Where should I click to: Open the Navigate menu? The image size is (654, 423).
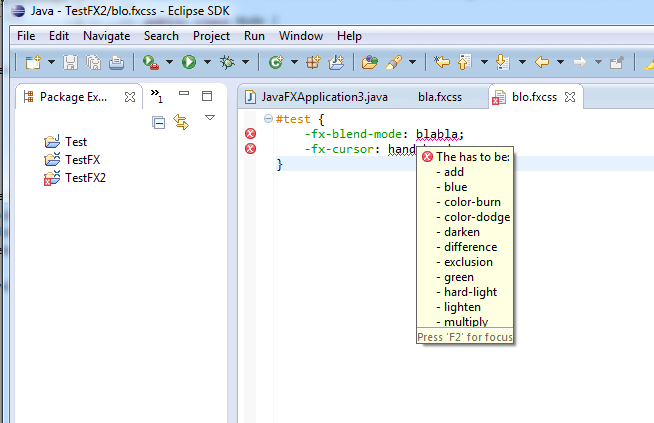(x=106, y=35)
